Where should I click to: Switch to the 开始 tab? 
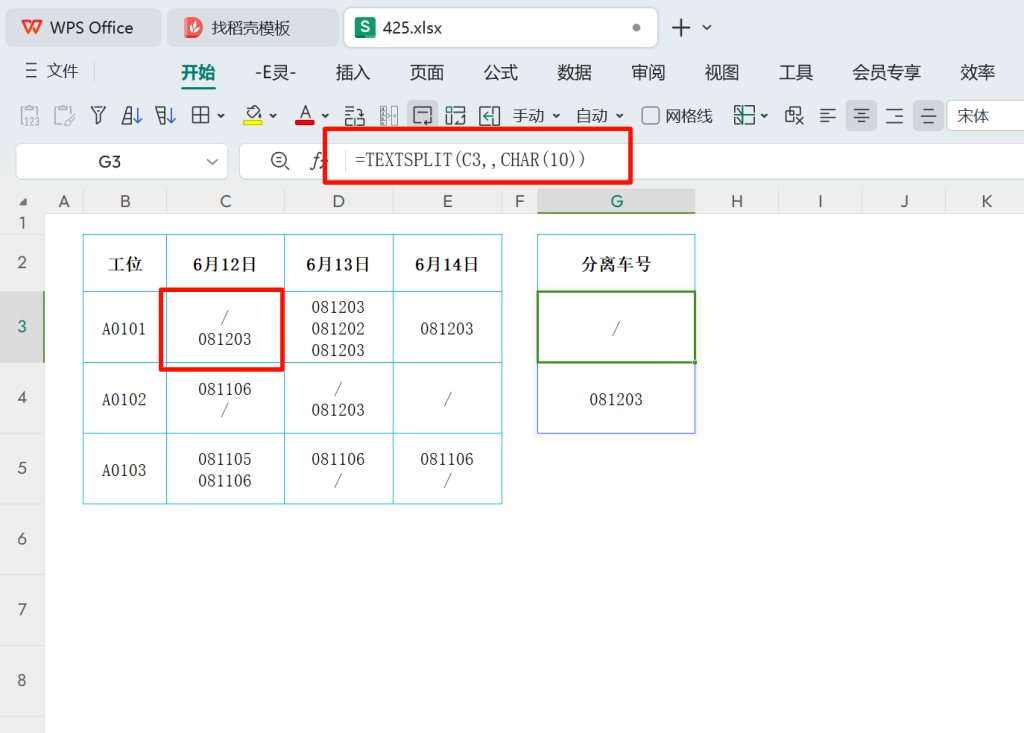pos(198,73)
